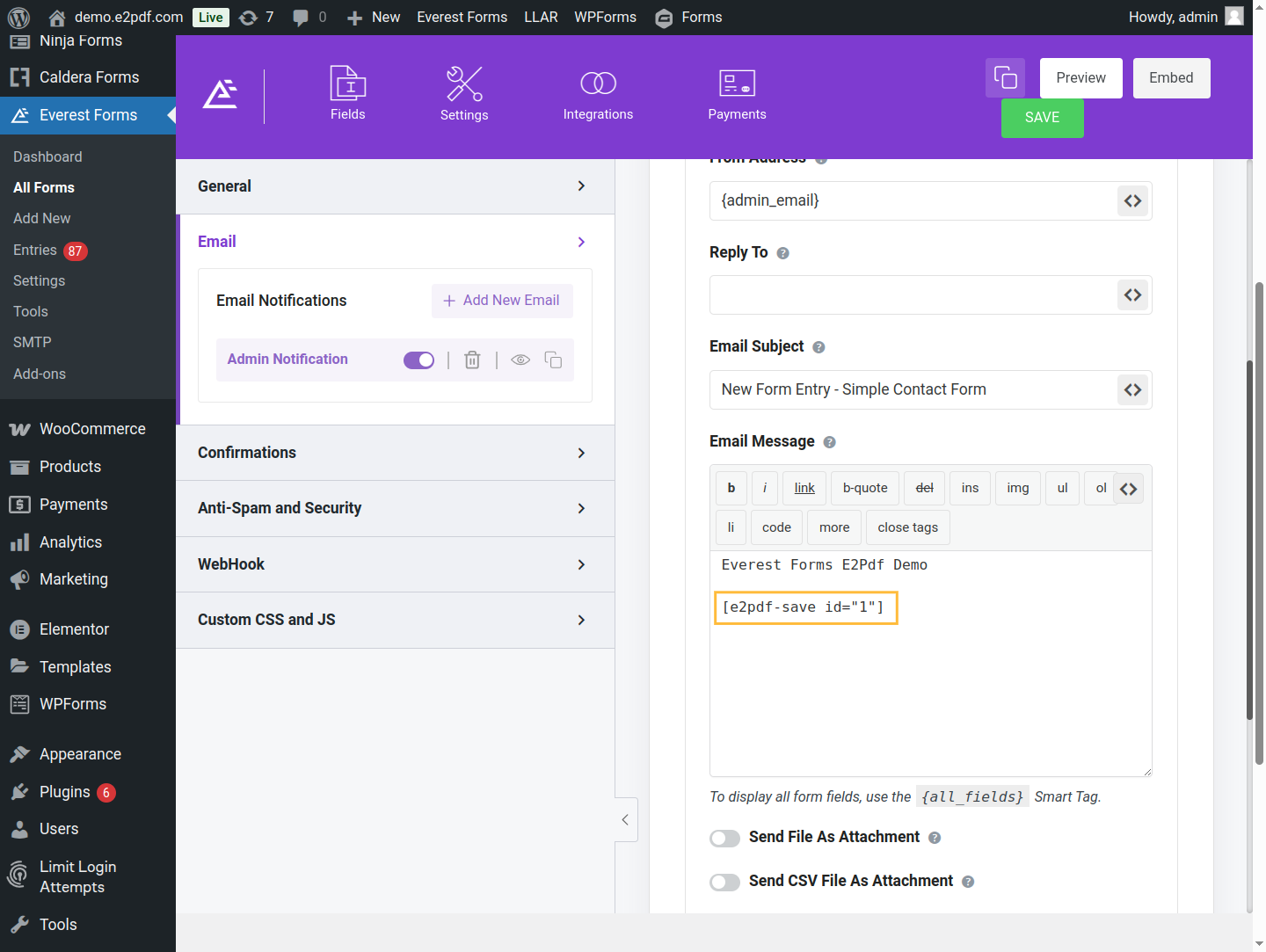1266x952 pixels.
Task: Expand the Confirmations settings section
Action: pyautogui.click(x=395, y=453)
